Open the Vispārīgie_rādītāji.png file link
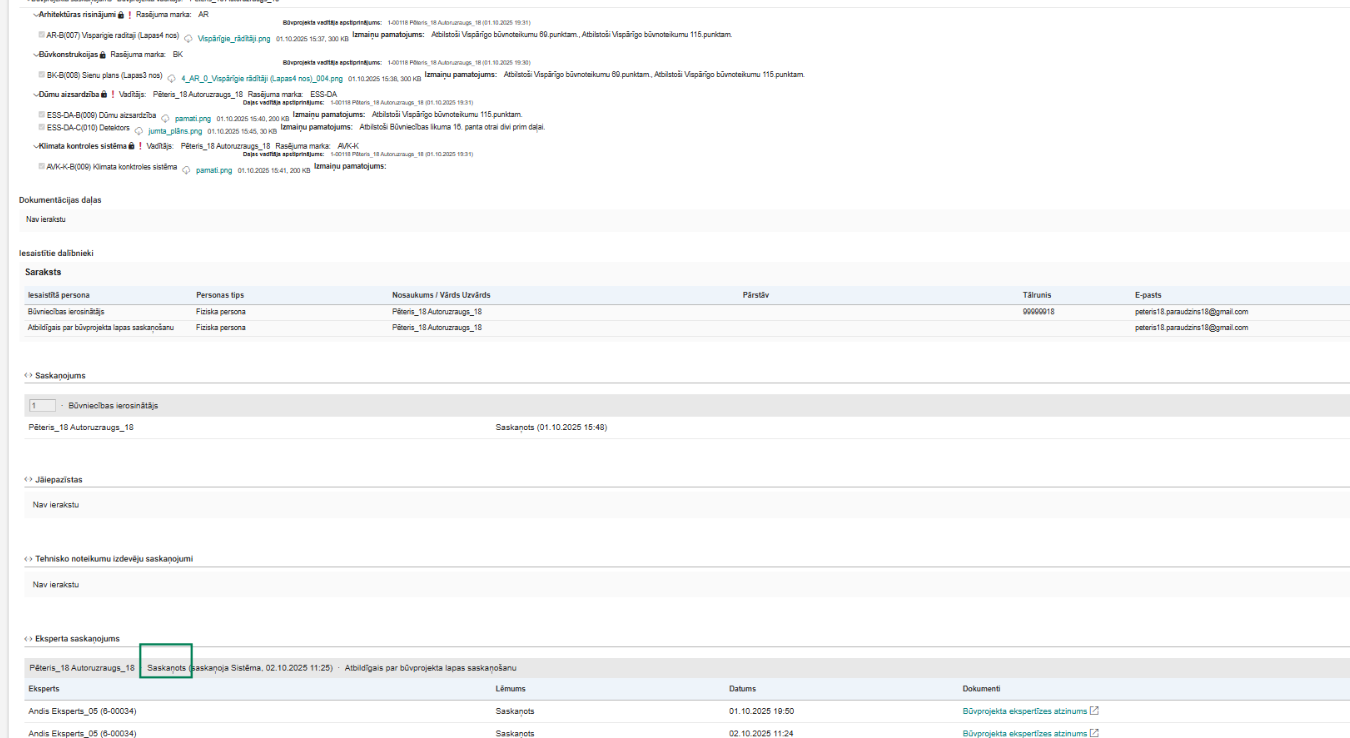The width and height of the screenshot is (1350, 738). pyautogui.click(x=234, y=38)
